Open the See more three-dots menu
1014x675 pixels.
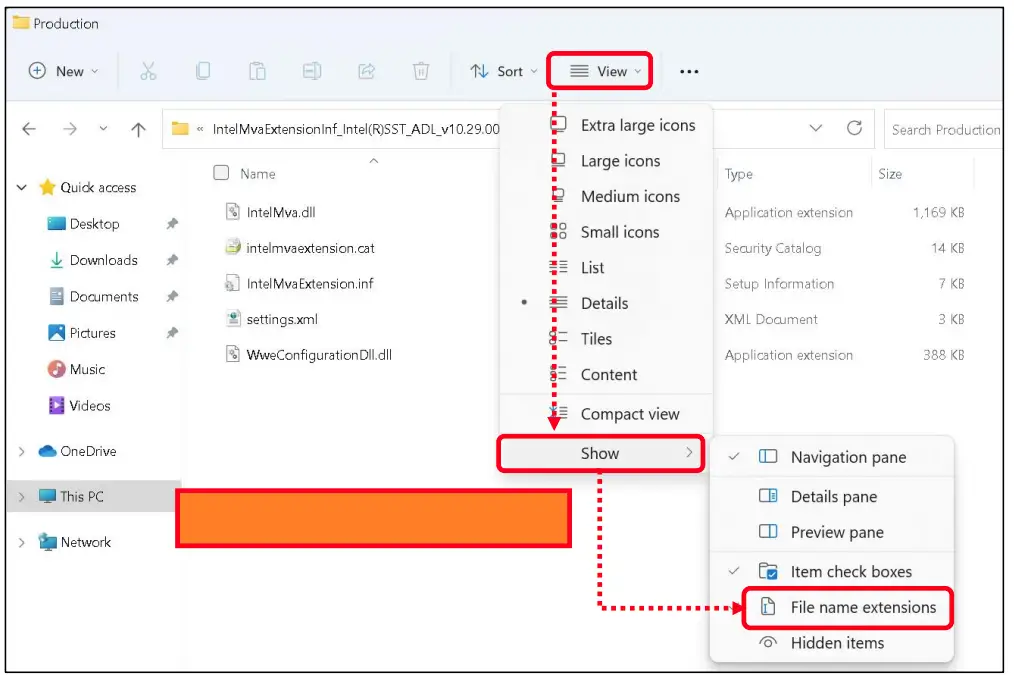[x=689, y=72]
